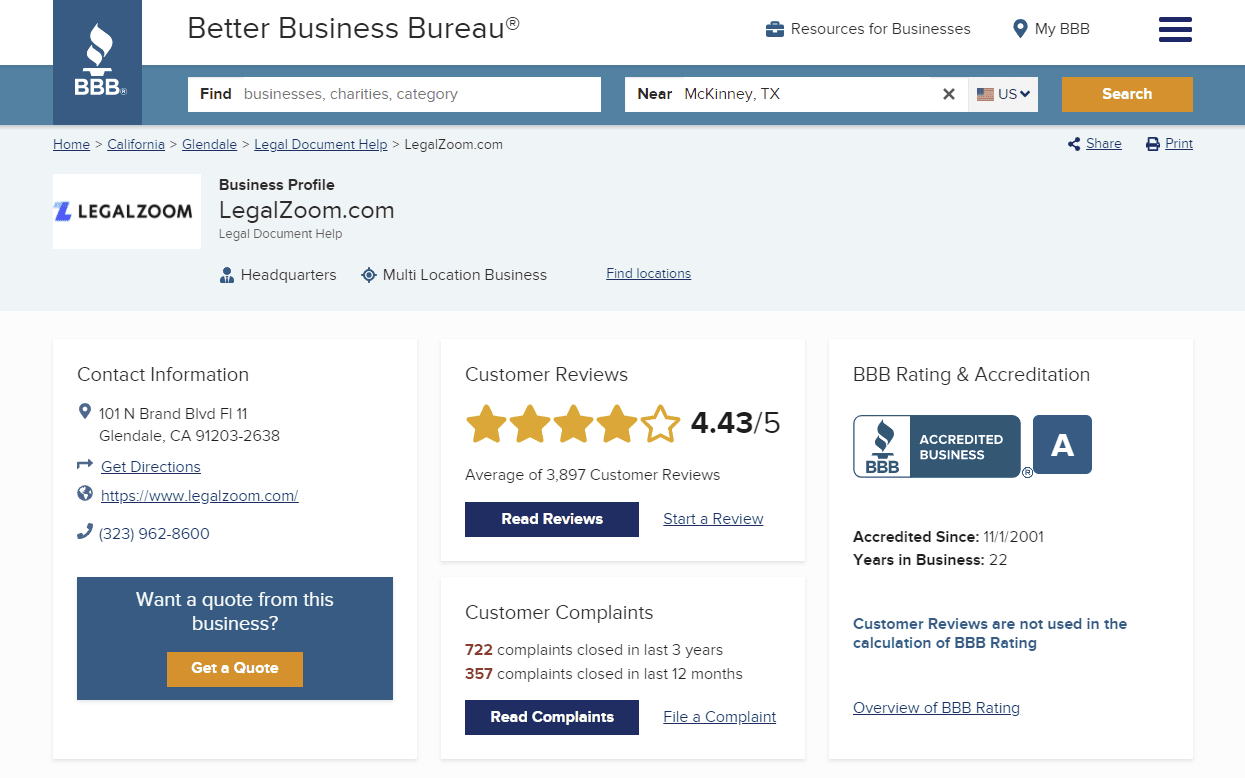Open the legalzoom.com website link
This screenshot has height=778, width=1245.
click(x=199, y=495)
